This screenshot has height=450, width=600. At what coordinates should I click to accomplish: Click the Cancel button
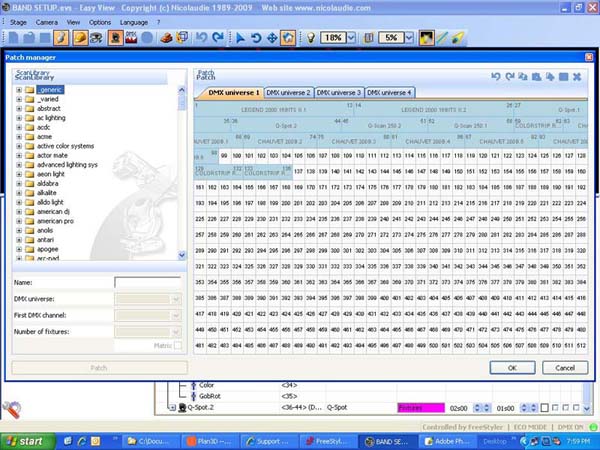pyautogui.click(x=565, y=368)
